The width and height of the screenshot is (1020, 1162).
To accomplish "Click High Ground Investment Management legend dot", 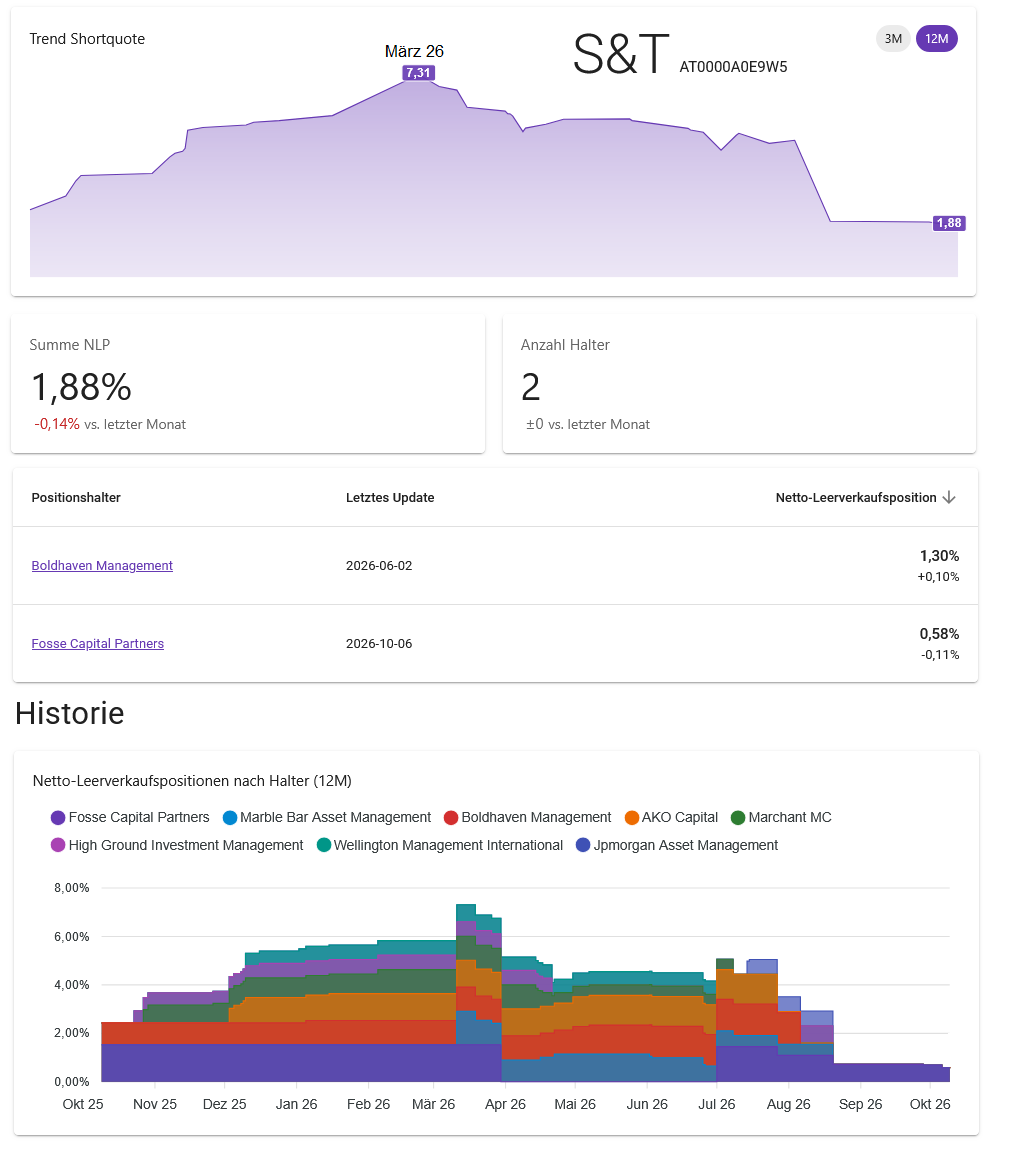I will coord(58,845).
